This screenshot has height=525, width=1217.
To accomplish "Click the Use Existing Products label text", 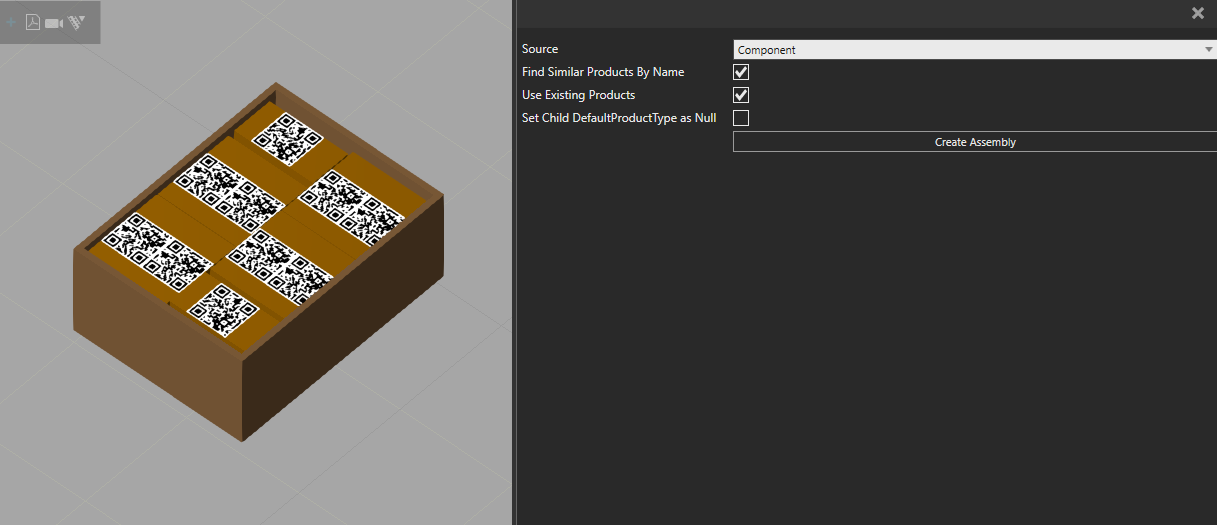I will click(578, 95).
